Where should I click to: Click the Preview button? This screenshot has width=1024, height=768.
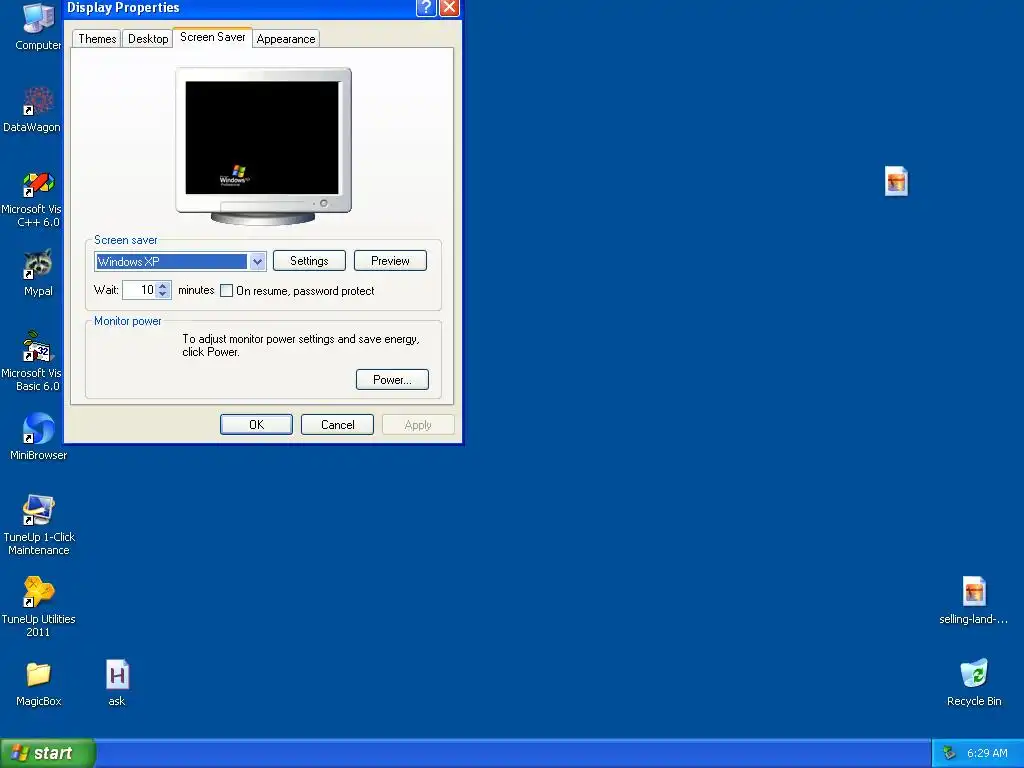point(390,261)
